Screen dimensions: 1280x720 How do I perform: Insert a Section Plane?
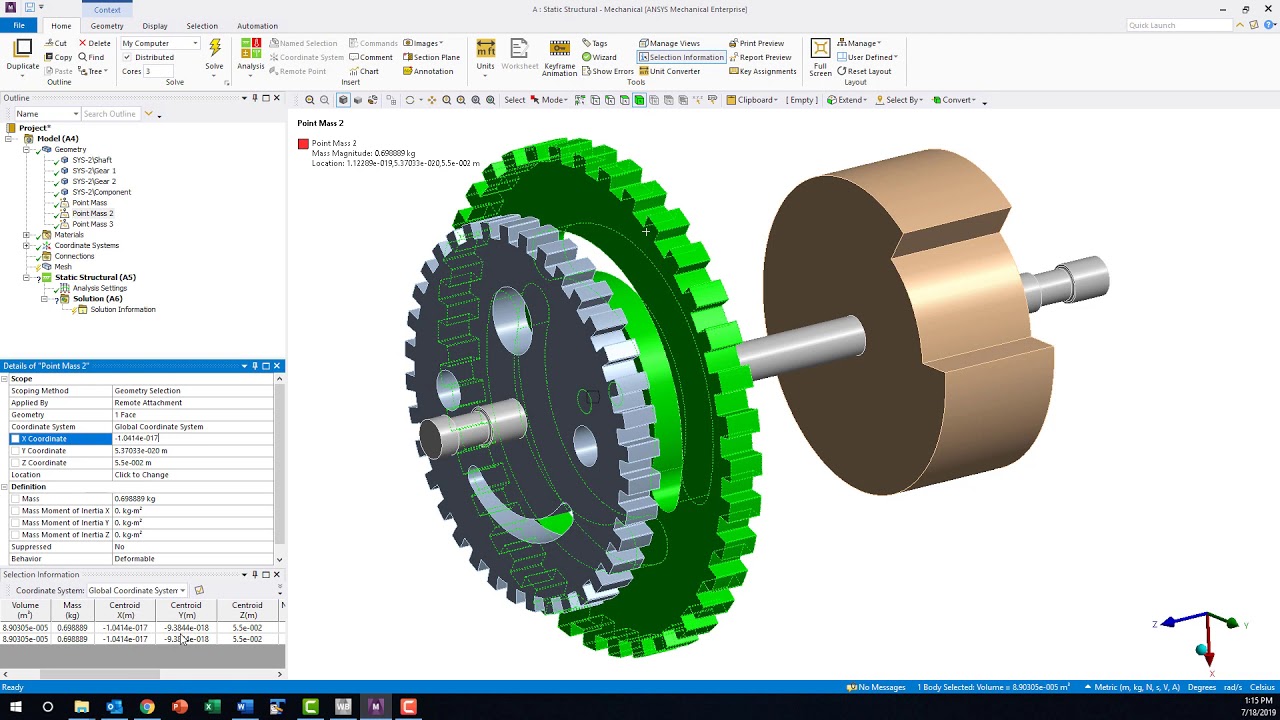431,57
